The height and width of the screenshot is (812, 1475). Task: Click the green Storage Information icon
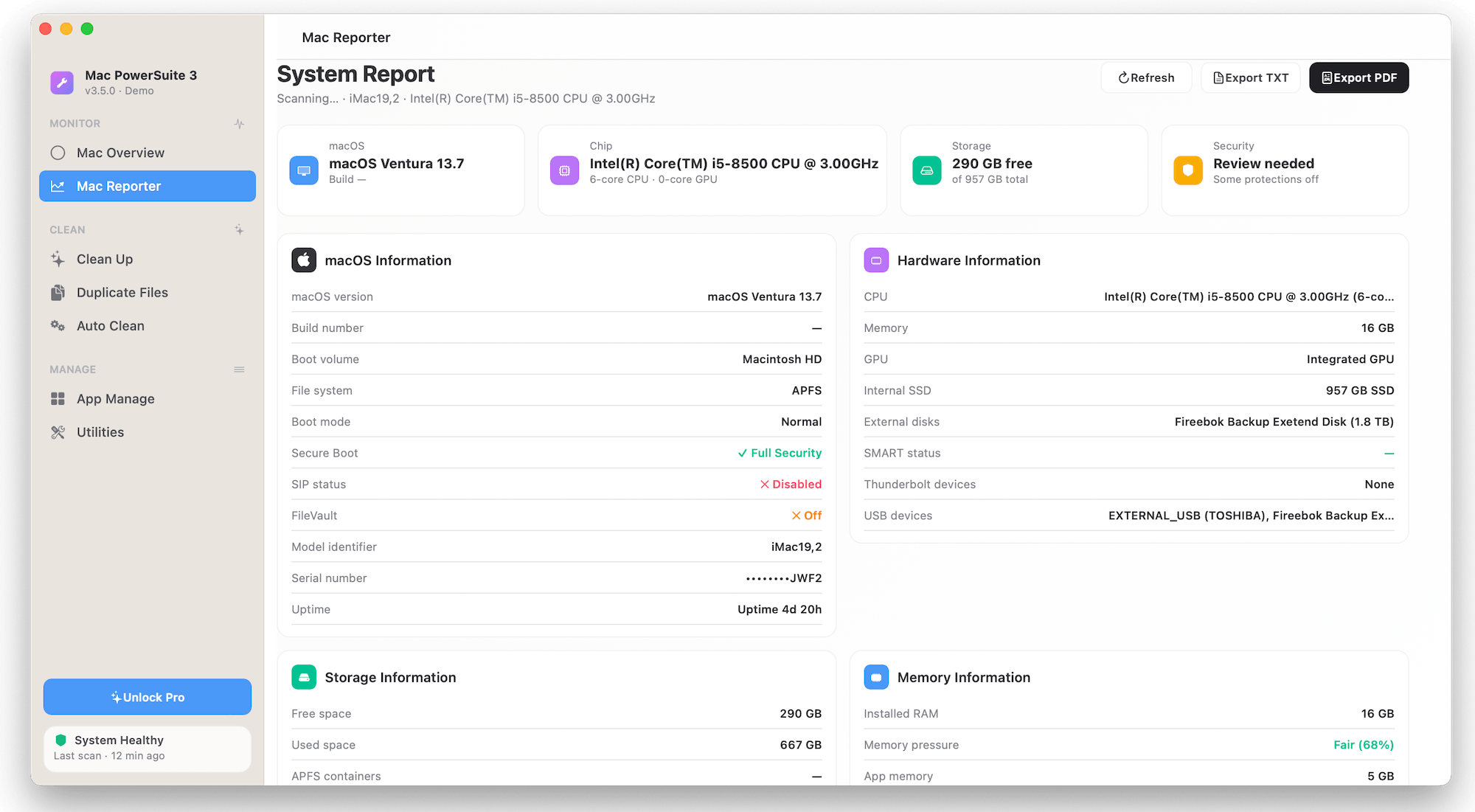click(x=304, y=677)
